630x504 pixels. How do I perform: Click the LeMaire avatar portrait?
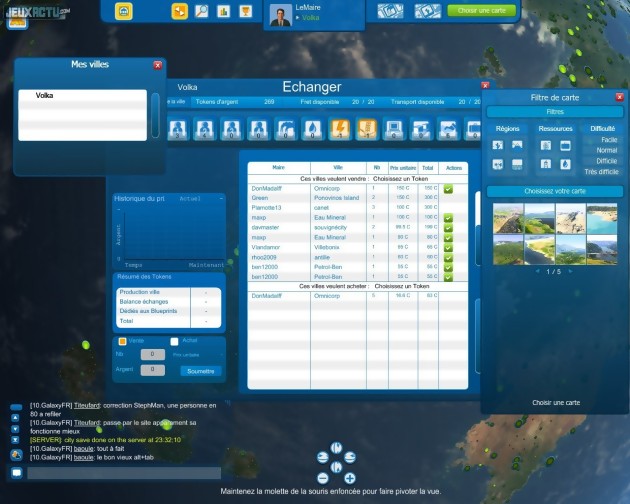tap(282, 14)
